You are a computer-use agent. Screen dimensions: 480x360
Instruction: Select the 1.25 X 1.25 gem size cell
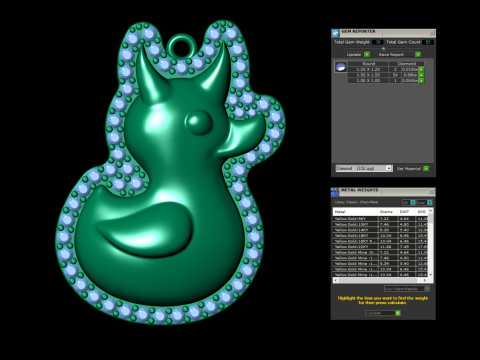coord(368,70)
